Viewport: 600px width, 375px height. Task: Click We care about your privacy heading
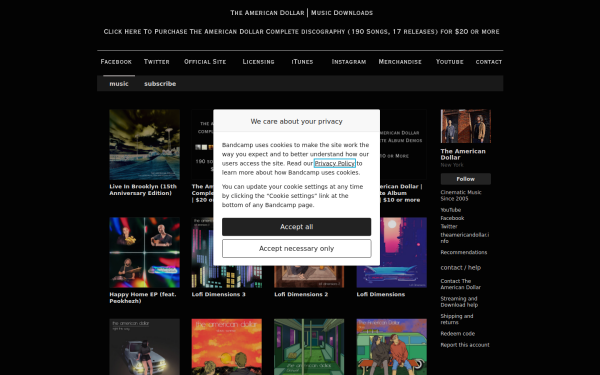pyautogui.click(x=297, y=121)
